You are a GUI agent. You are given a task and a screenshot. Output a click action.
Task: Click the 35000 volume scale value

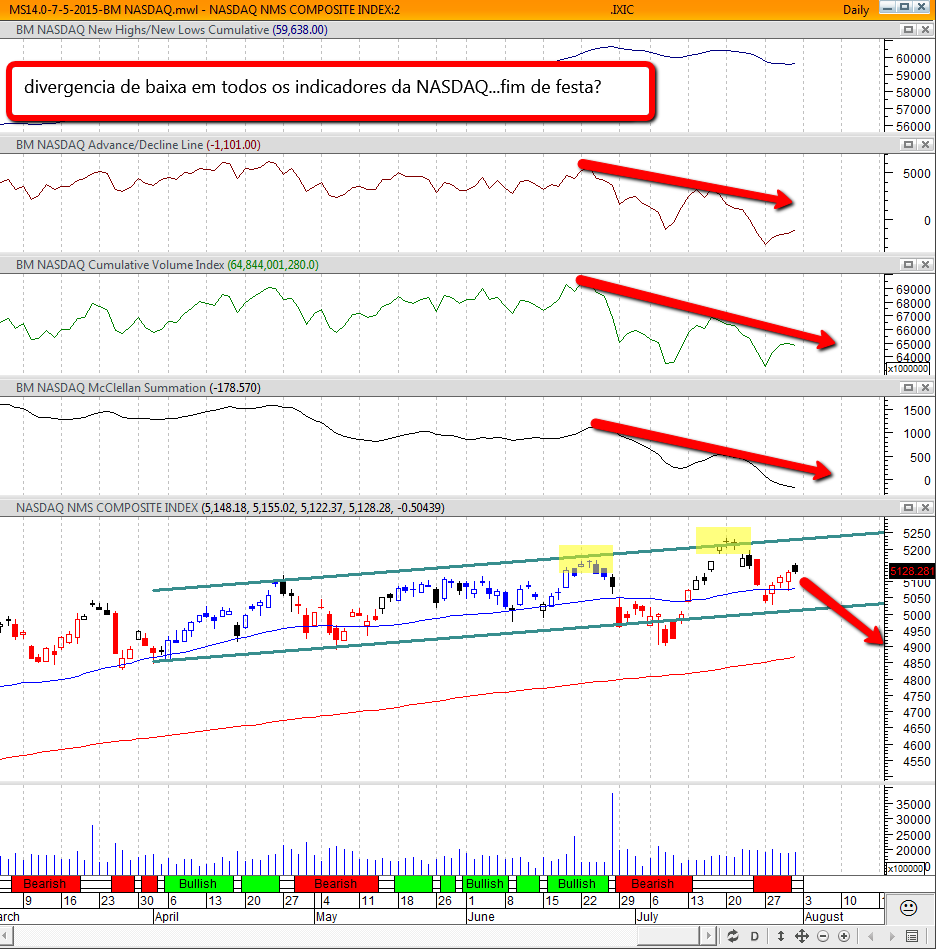point(913,804)
